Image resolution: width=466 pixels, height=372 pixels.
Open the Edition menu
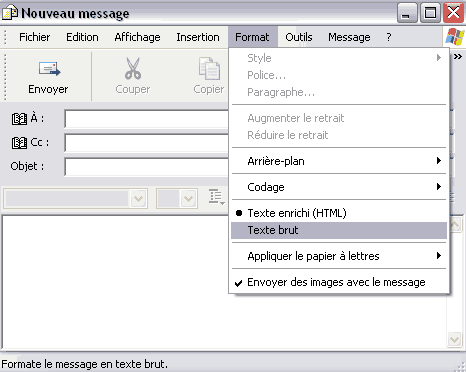82,37
